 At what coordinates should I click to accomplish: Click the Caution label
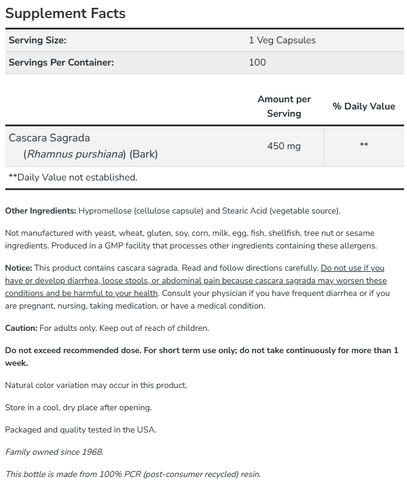point(21,328)
